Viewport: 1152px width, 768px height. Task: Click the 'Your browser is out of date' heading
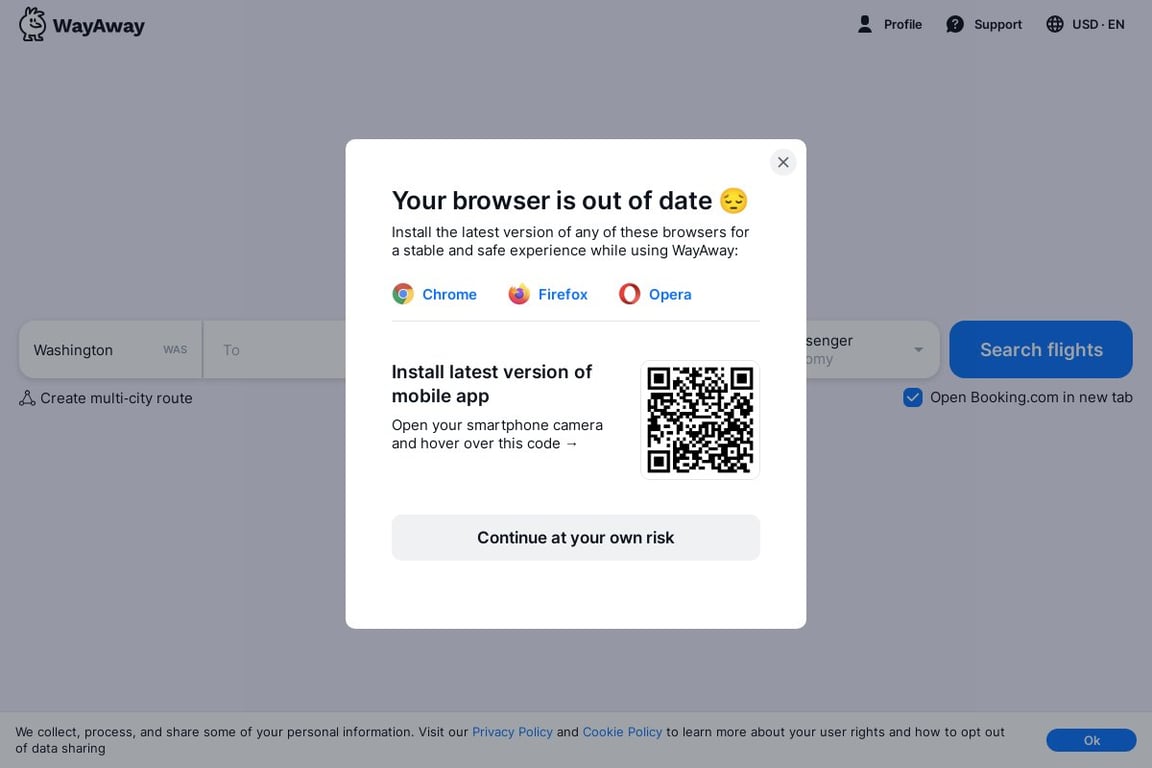point(569,200)
